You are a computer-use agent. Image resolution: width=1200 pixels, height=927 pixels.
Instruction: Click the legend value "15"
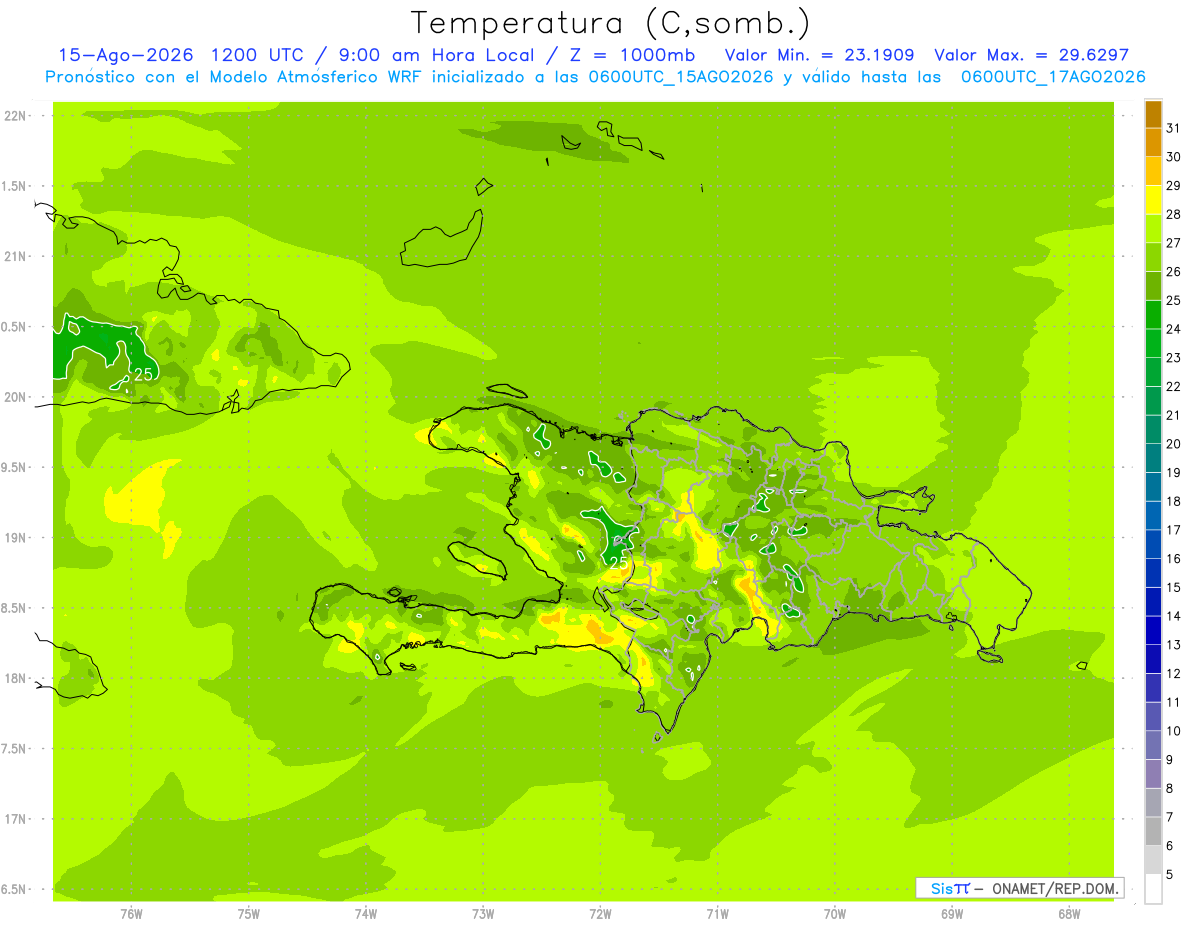1174,587
